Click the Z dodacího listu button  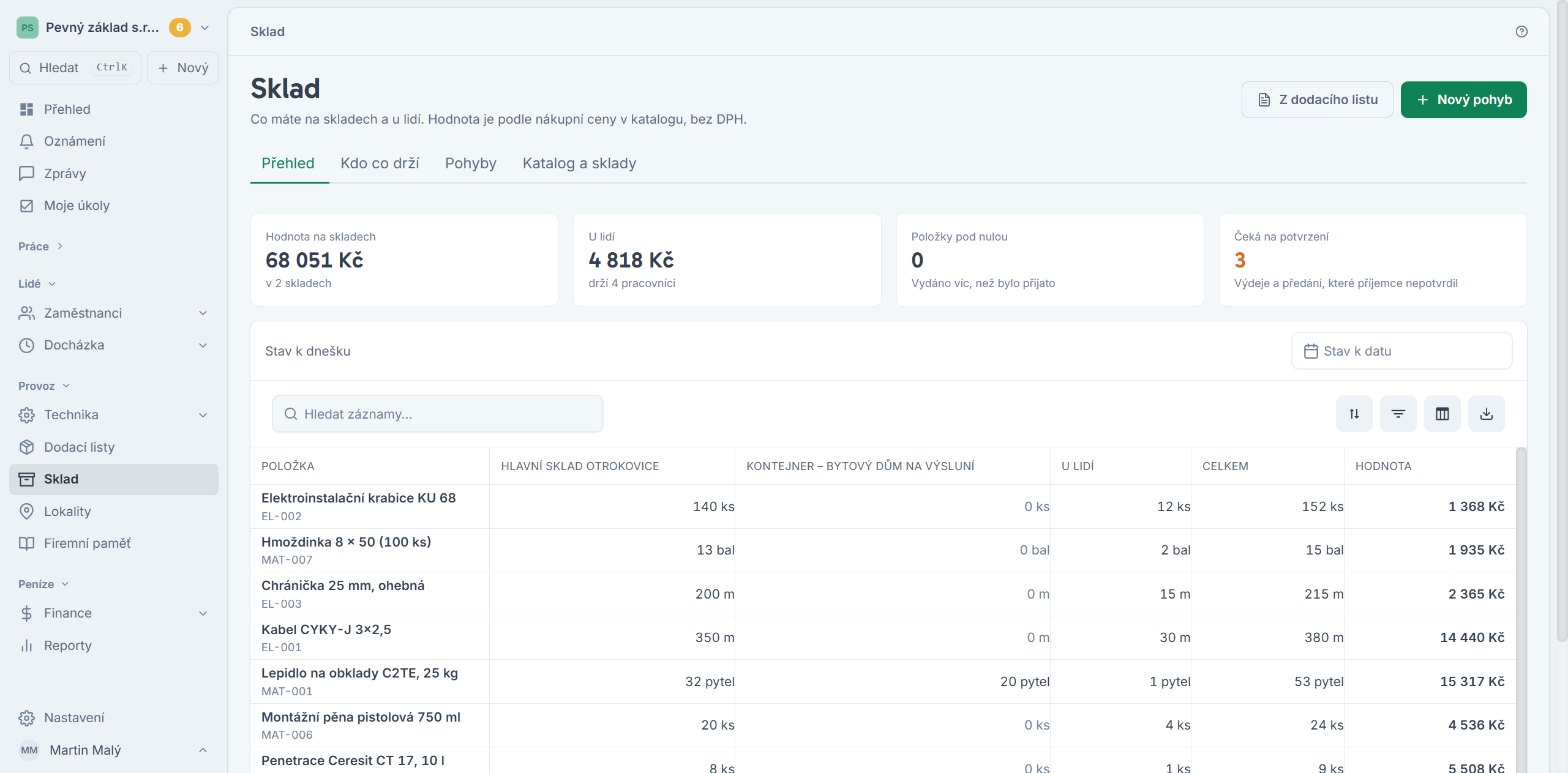pyautogui.click(x=1317, y=100)
